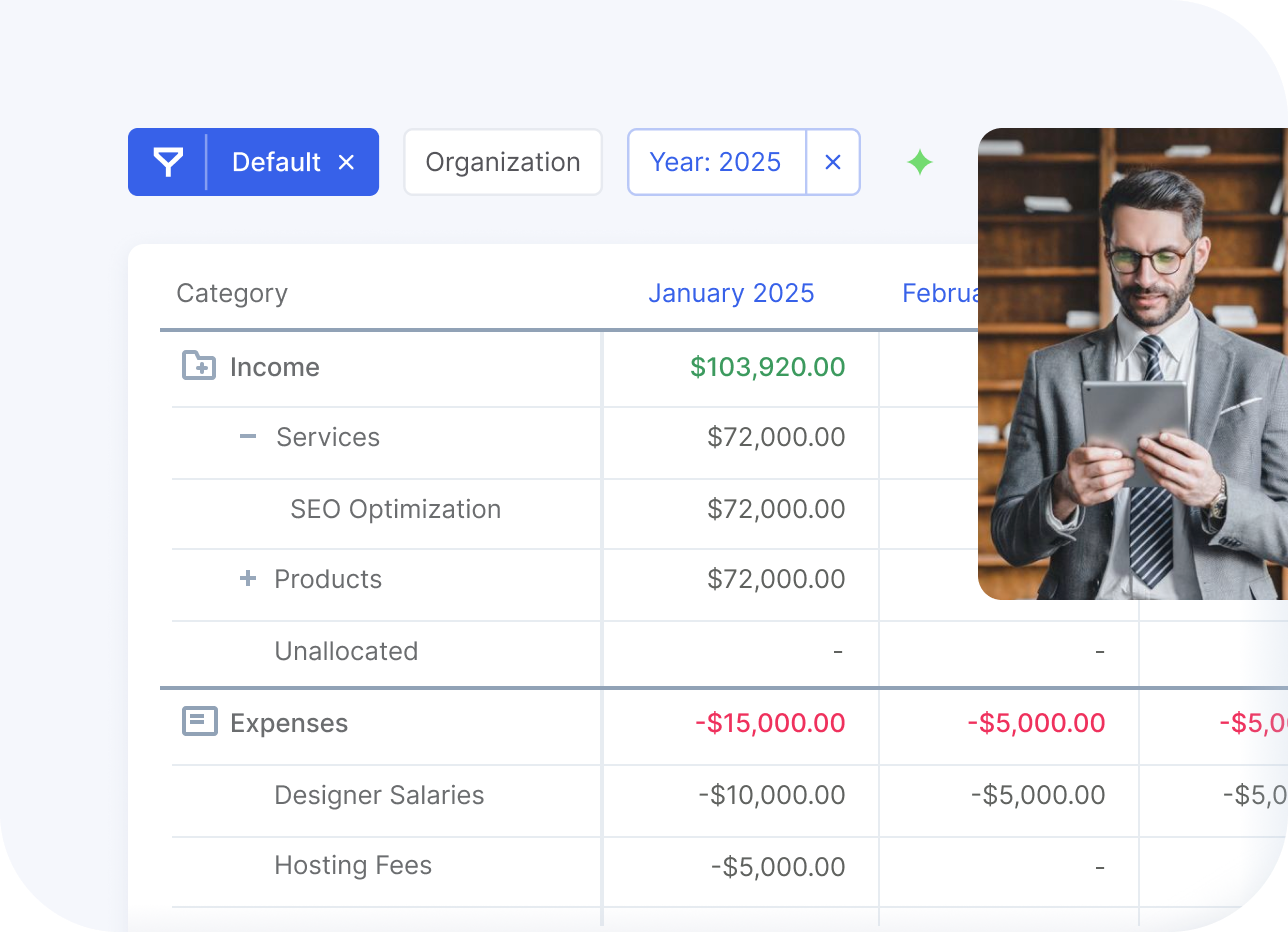Click January Expenses total -$15,000.00
The height and width of the screenshot is (932, 1288).
[x=770, y=723]
